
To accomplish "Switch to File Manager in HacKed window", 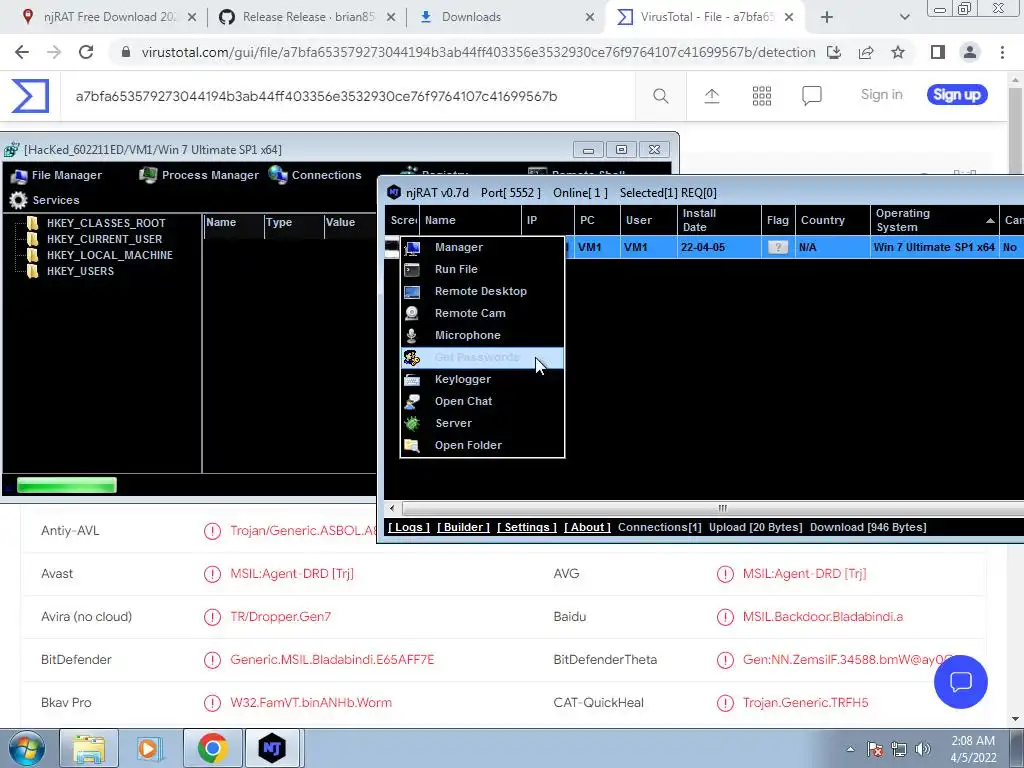I will (x=57, y=175).
